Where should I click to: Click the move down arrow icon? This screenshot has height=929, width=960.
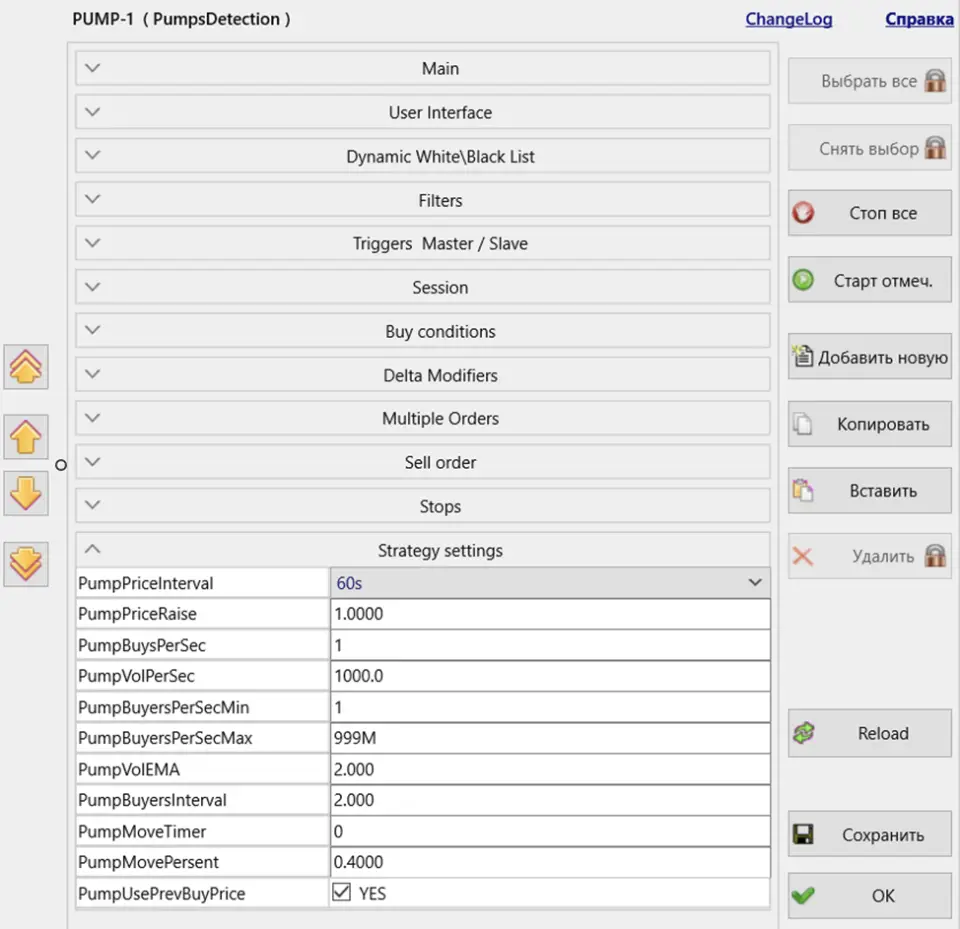click(x=25, y=494)
